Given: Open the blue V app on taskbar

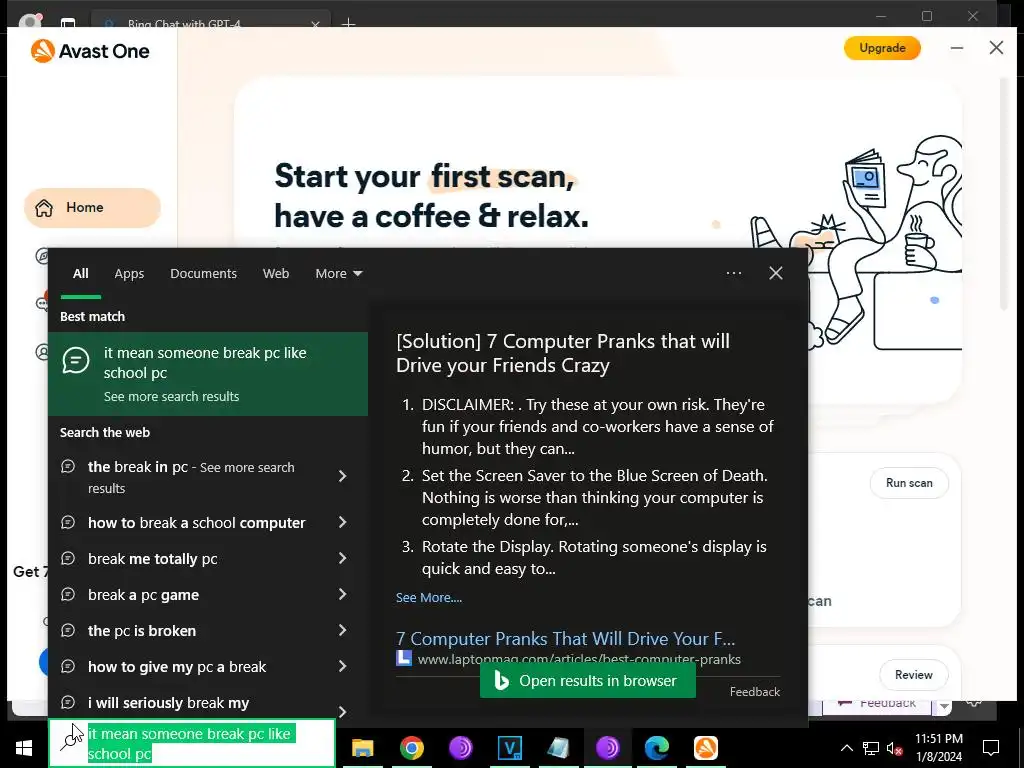Looking at the screenshot, I should 509,748.
